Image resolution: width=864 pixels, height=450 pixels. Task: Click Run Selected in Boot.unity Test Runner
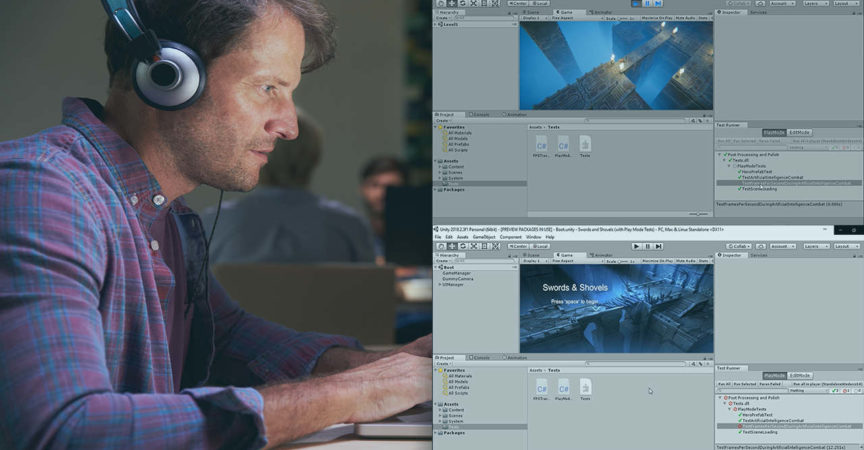click(x=745, y=384)
